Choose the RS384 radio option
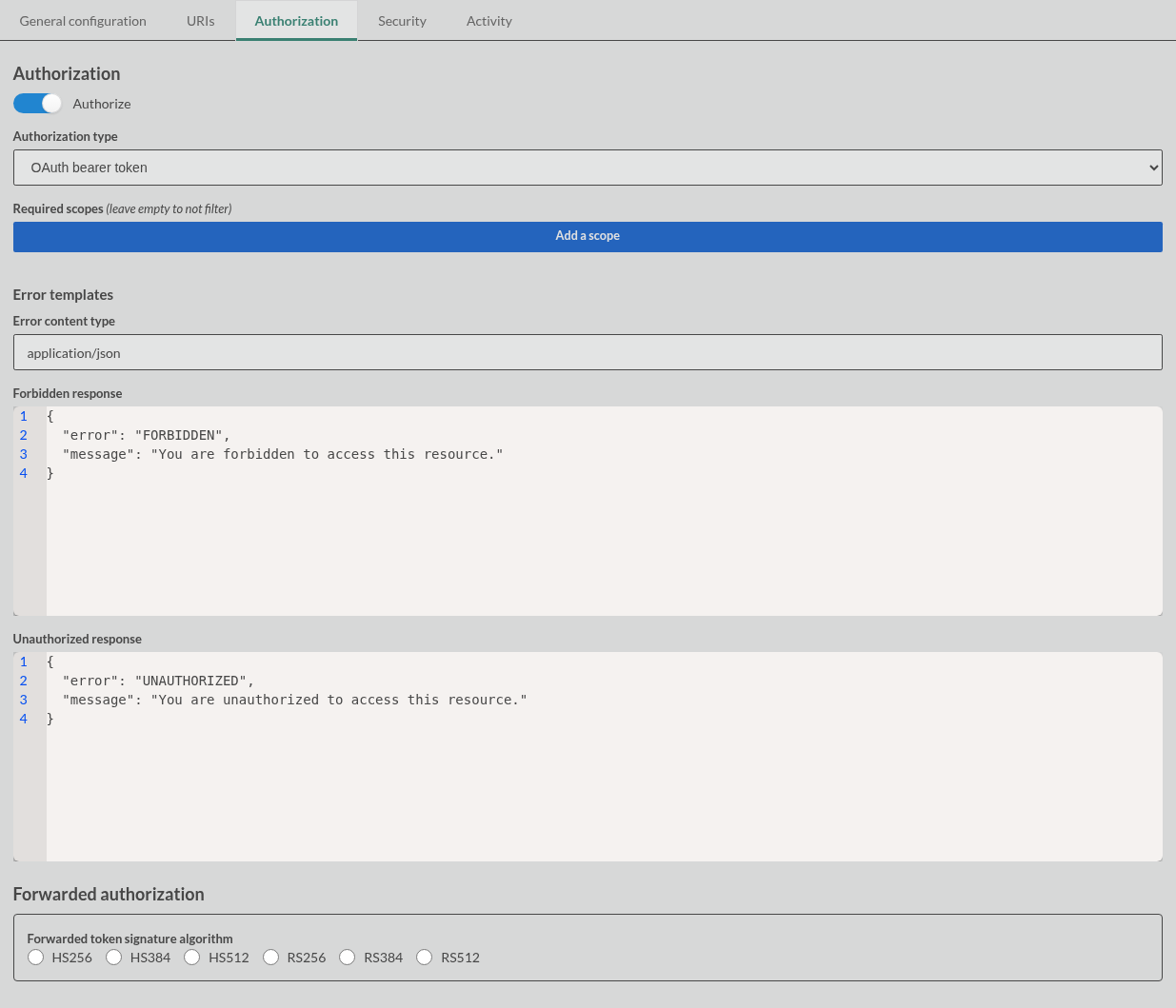The height and width of the screenshot is (1008, 1176). (x=348, y=958)
